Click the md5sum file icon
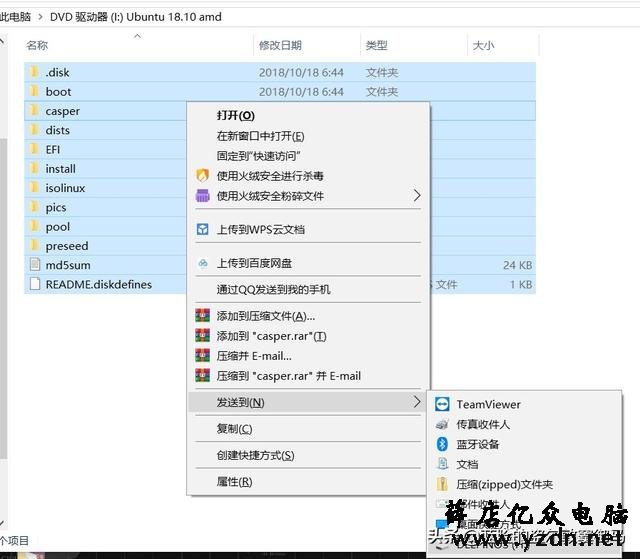The width and height of the screenshot is (640, 559). pyautogui.click(x=35, y=265)
